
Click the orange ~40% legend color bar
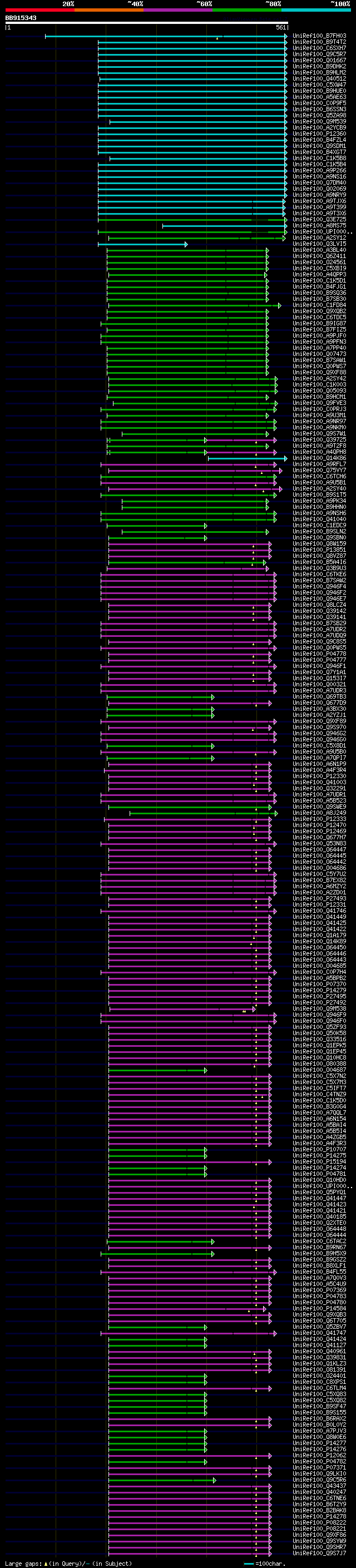click(x=109, y=10)
